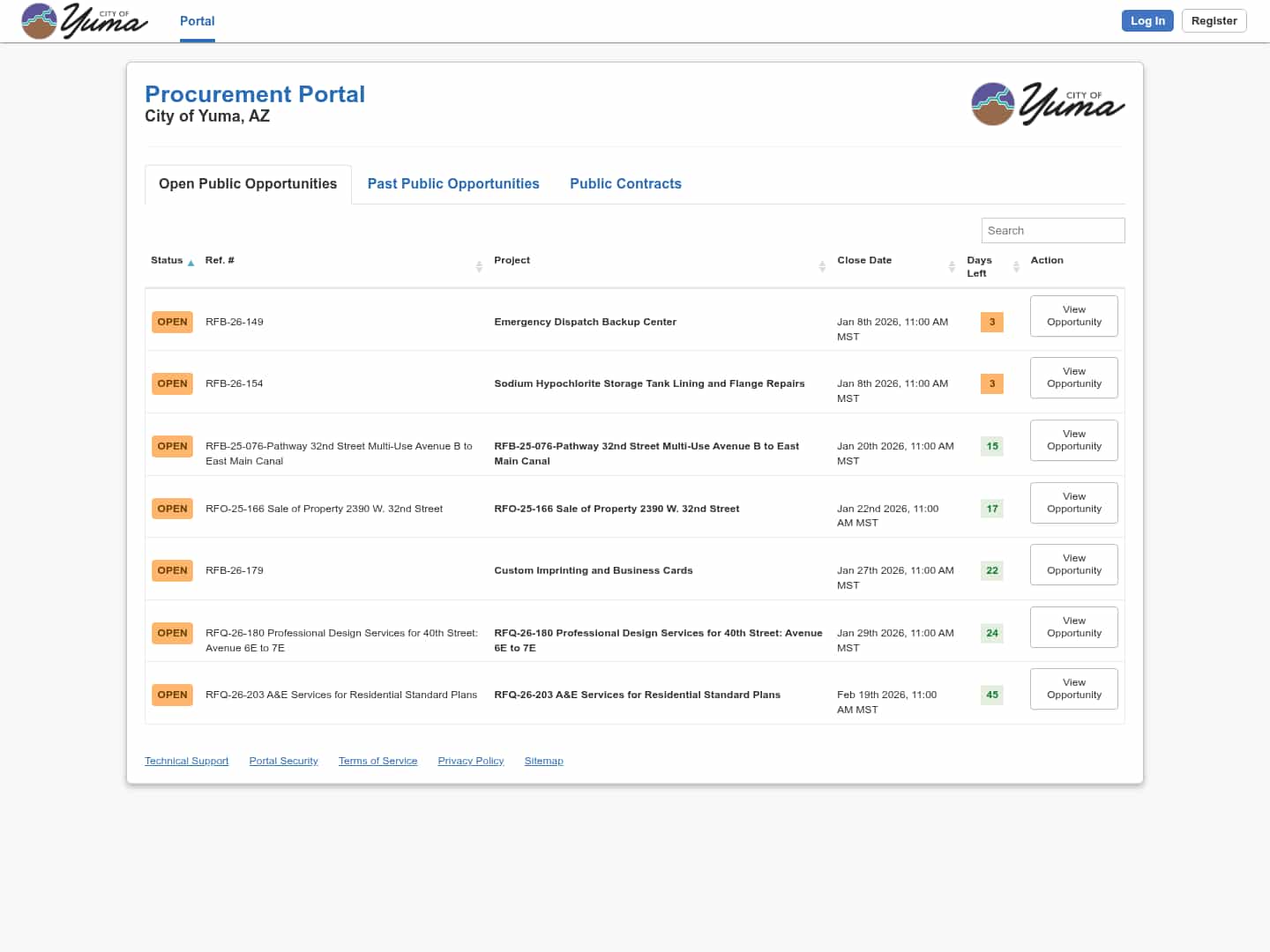Sort by Close Date column arrows
1270x952 pixels.
point(952,266)
